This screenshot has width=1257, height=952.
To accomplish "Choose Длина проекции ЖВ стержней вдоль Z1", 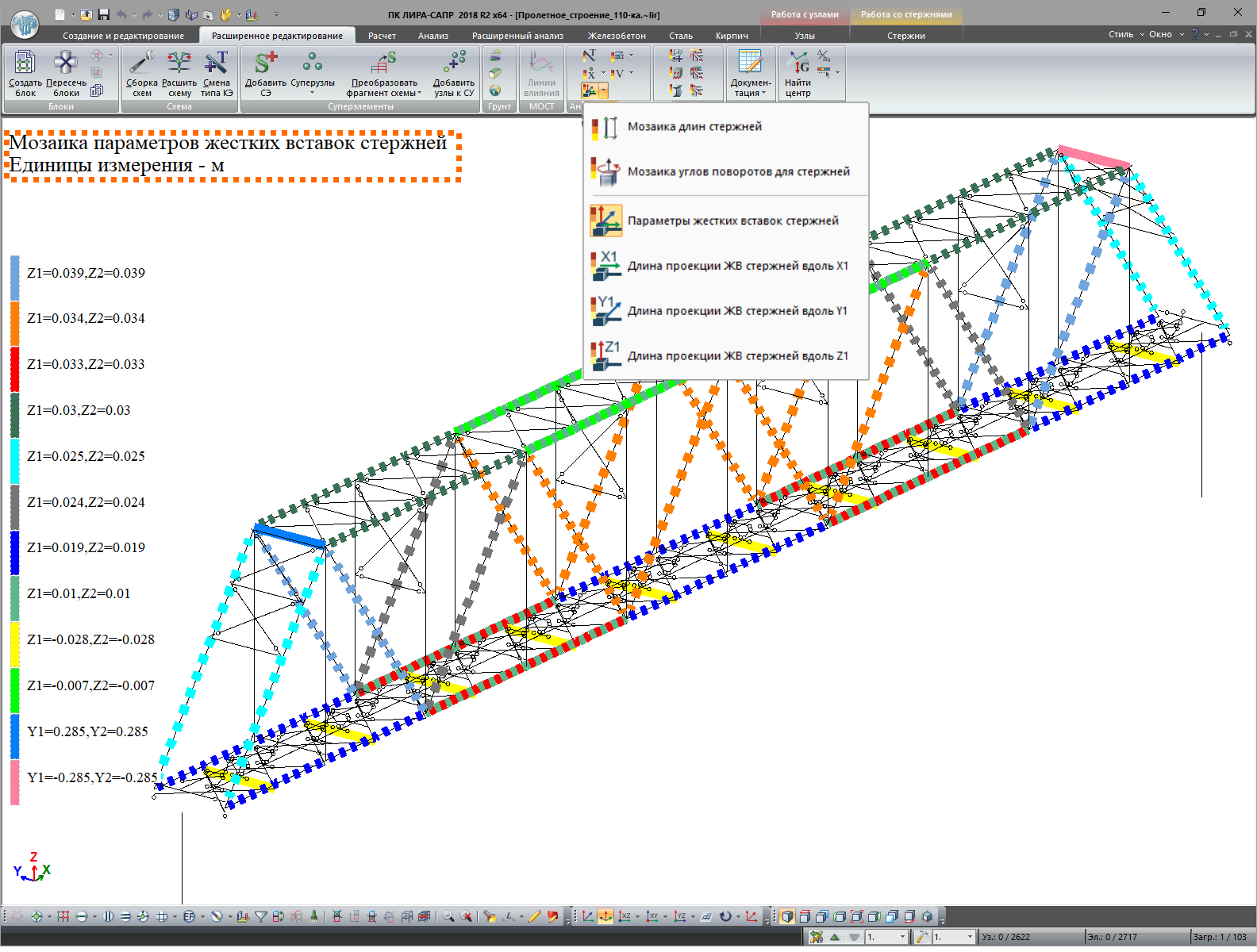I will click(x=737, y=356).
